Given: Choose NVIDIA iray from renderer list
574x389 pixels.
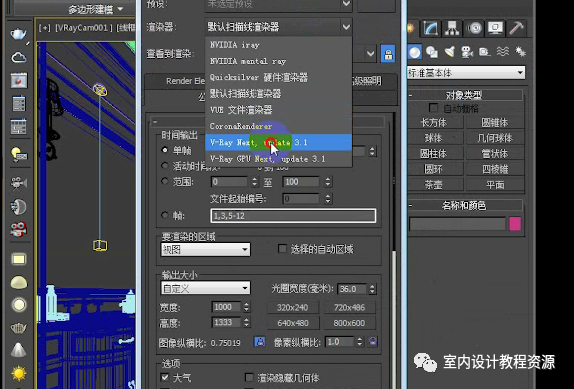Looking at the screenshot, I should coord(278,45).
